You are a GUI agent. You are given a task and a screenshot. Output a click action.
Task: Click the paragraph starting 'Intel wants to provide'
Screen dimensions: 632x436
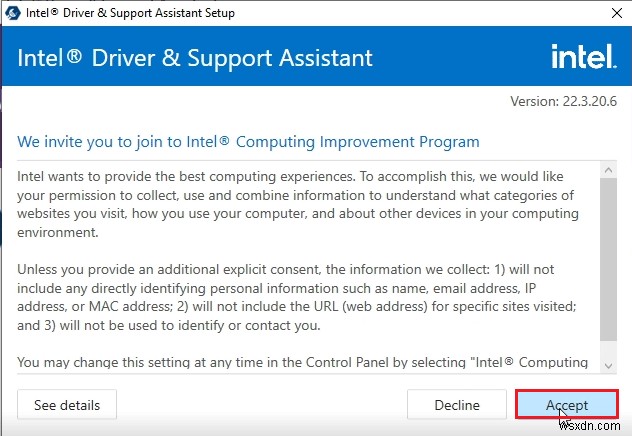(x=298, y=204)
